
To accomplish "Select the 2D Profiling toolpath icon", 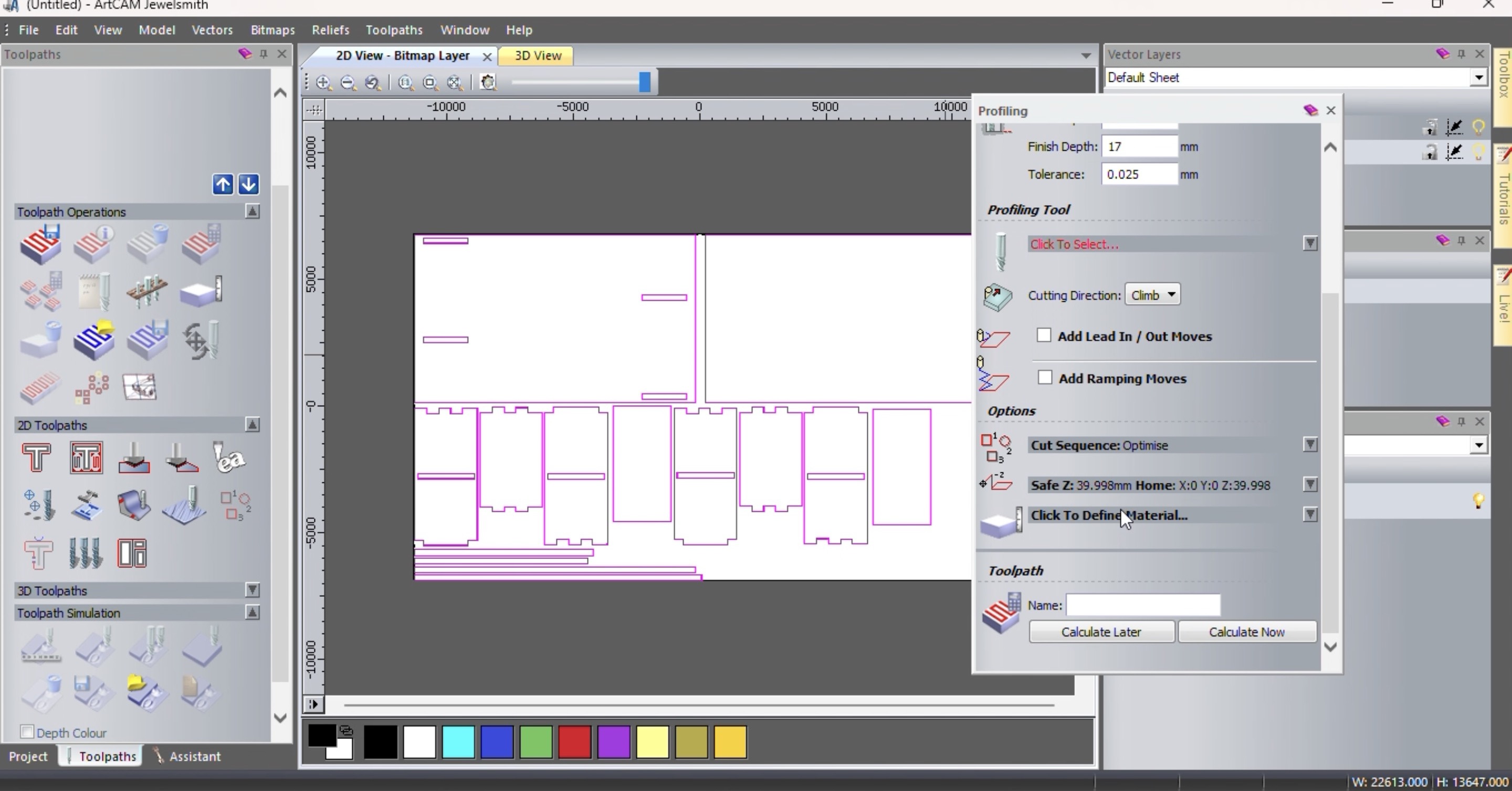I will [36, 457].
